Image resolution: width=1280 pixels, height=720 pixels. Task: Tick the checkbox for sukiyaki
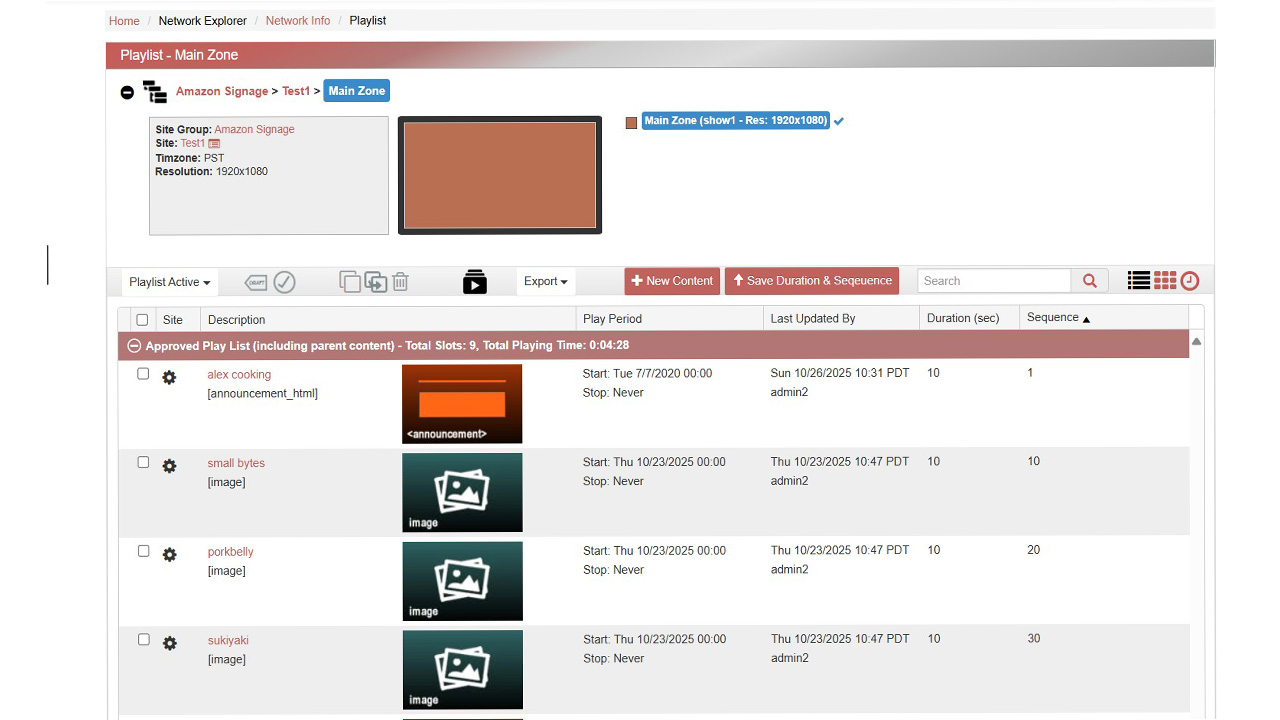tap(143, 639)
